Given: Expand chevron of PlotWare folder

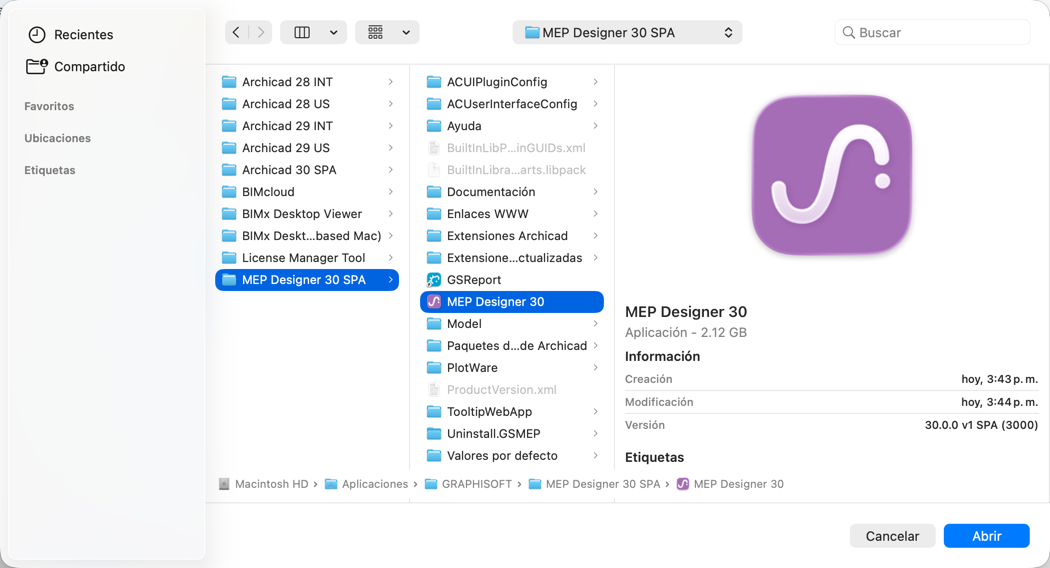Looking at the screenshot, I should (x=595, y=368).
